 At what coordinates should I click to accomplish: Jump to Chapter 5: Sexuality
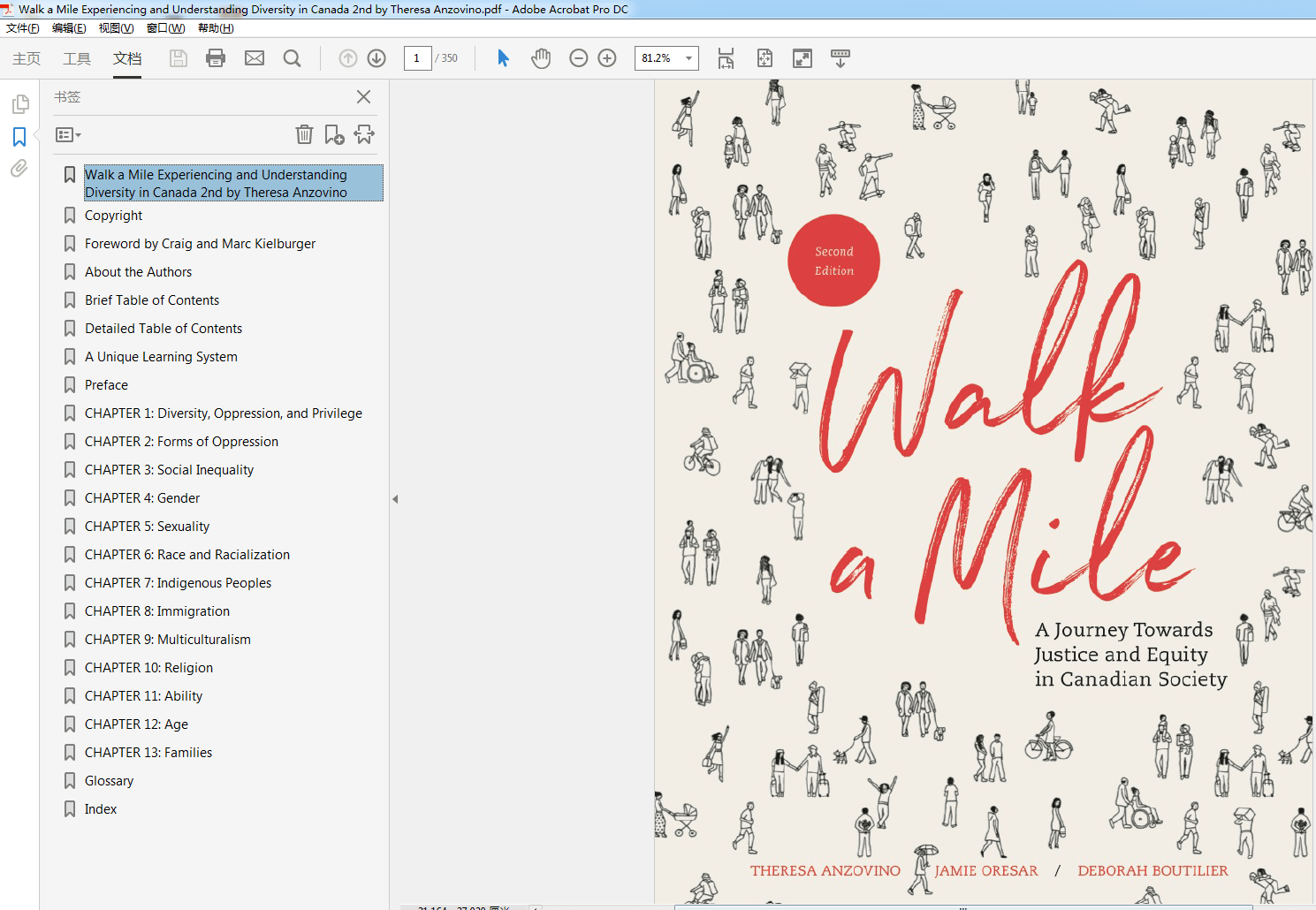(x=147, y=527)
